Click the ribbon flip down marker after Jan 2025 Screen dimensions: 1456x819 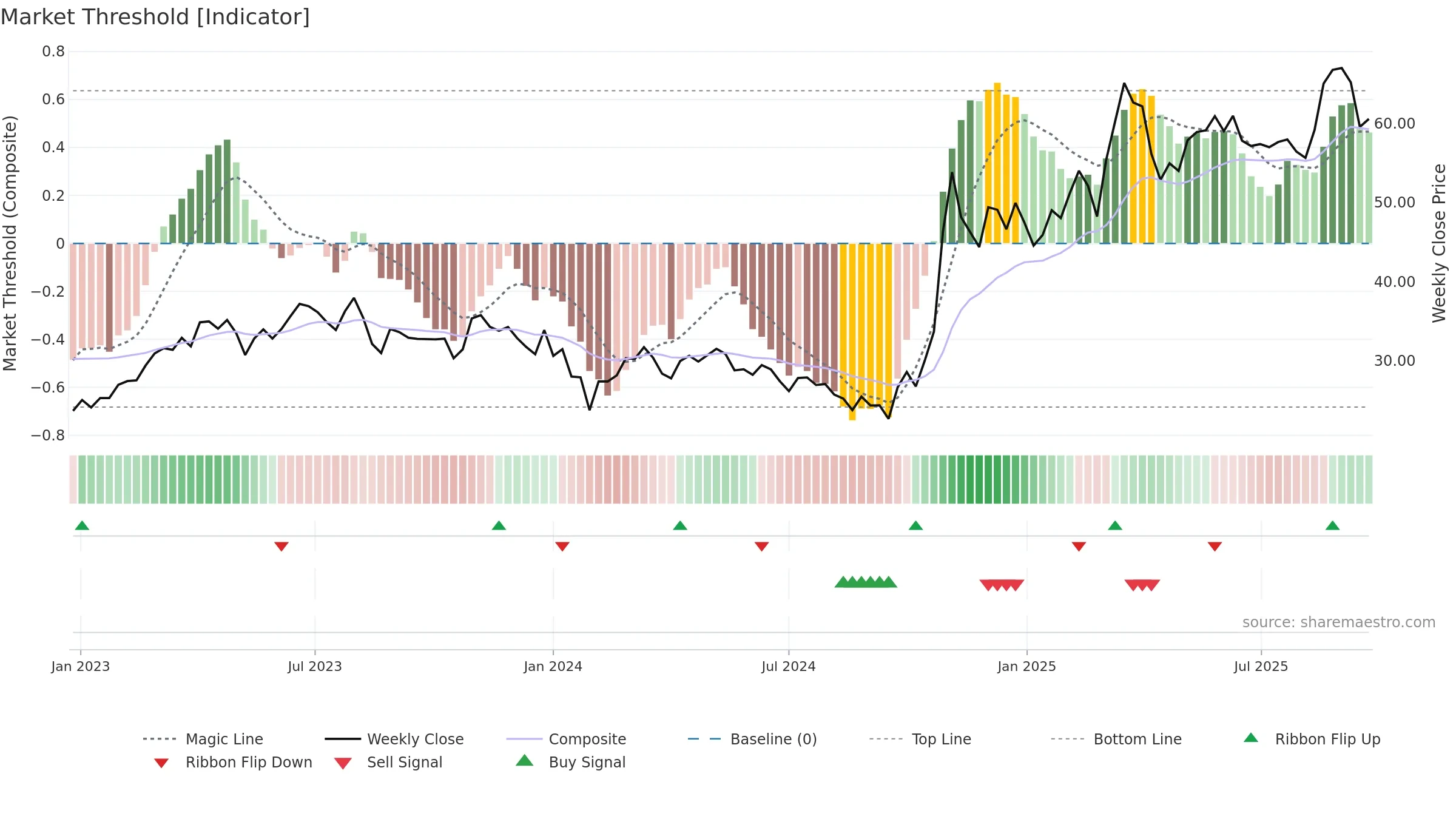(1079, 547)
